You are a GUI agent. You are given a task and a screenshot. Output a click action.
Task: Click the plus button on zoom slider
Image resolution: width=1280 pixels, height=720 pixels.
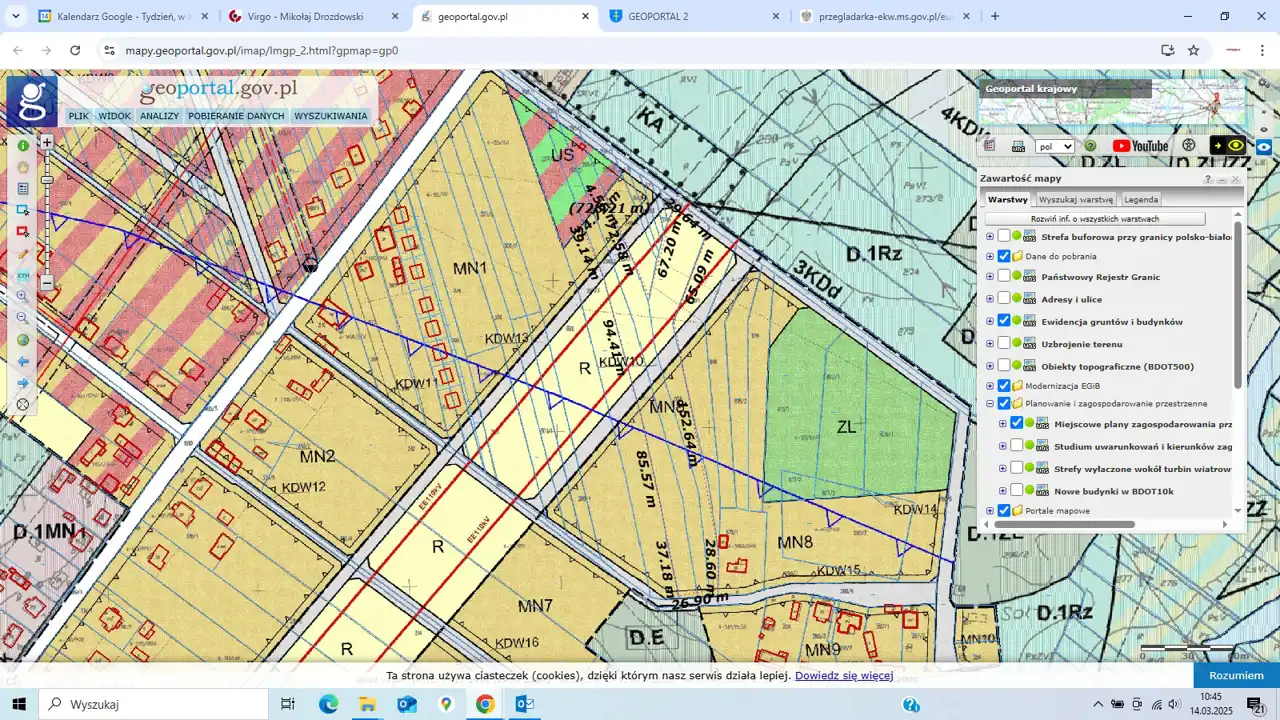click(x=47, y=142)
